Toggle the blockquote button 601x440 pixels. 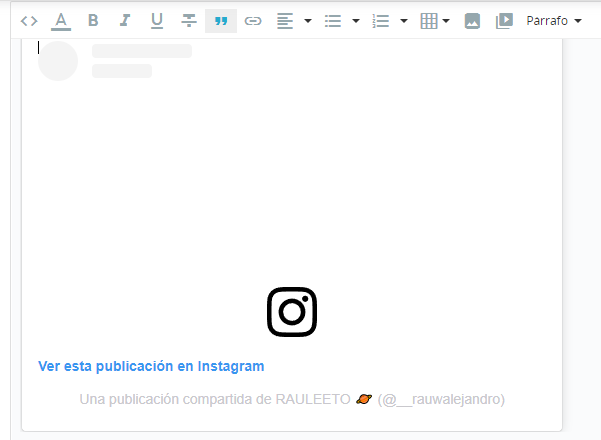pyautogui.click(x=221, y=21)
